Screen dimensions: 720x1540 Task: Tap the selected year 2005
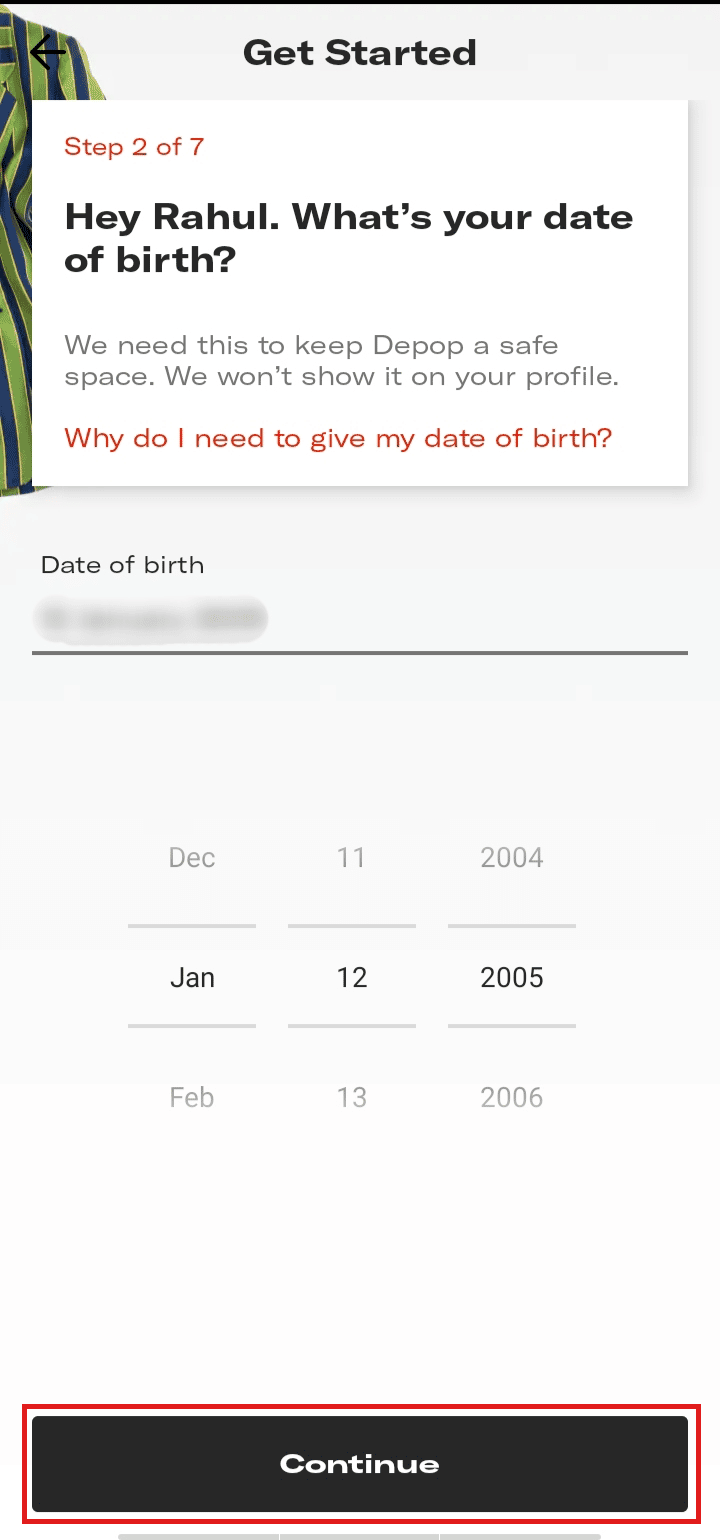click(511, 977)
